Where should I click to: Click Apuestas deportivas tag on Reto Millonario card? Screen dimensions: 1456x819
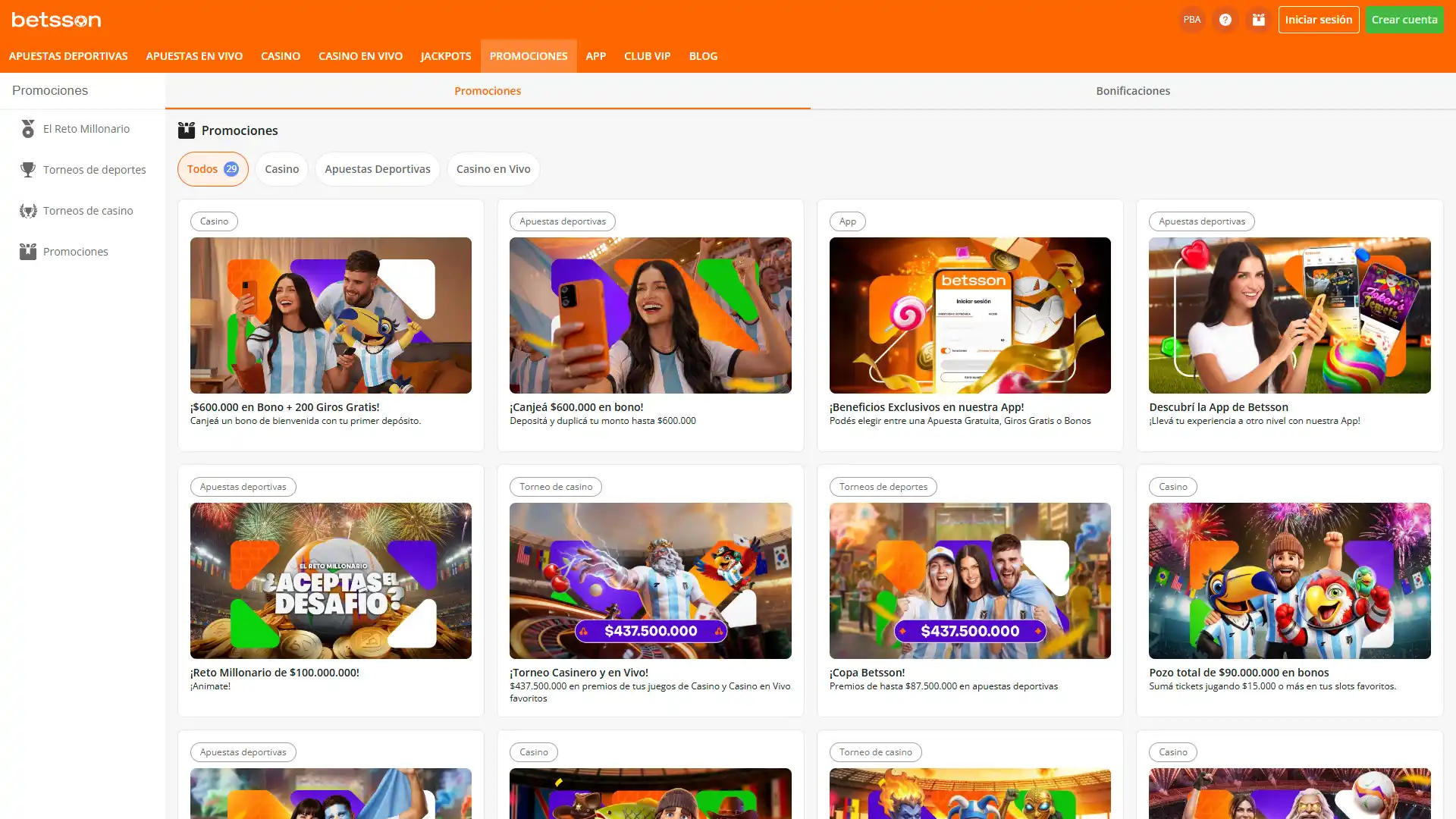[243, 487]
